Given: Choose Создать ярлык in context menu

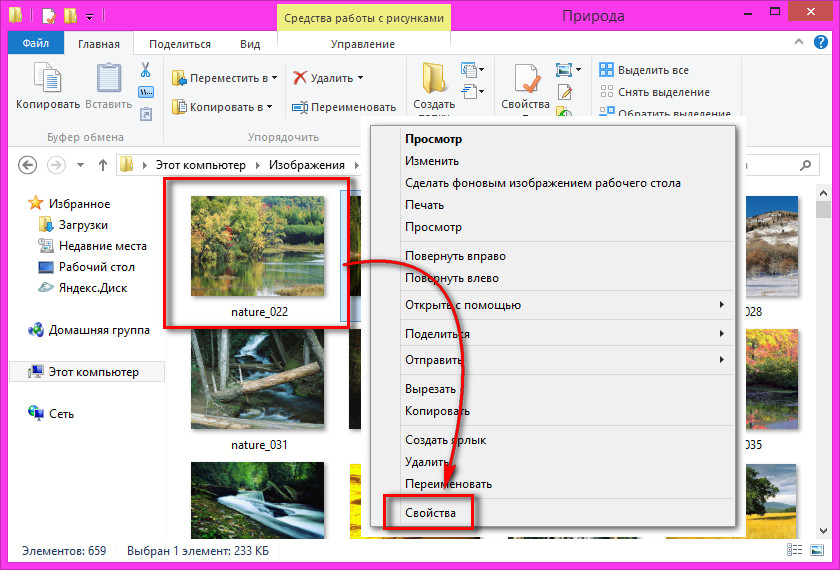Looking at the screenshot, I should click(446, 440).
